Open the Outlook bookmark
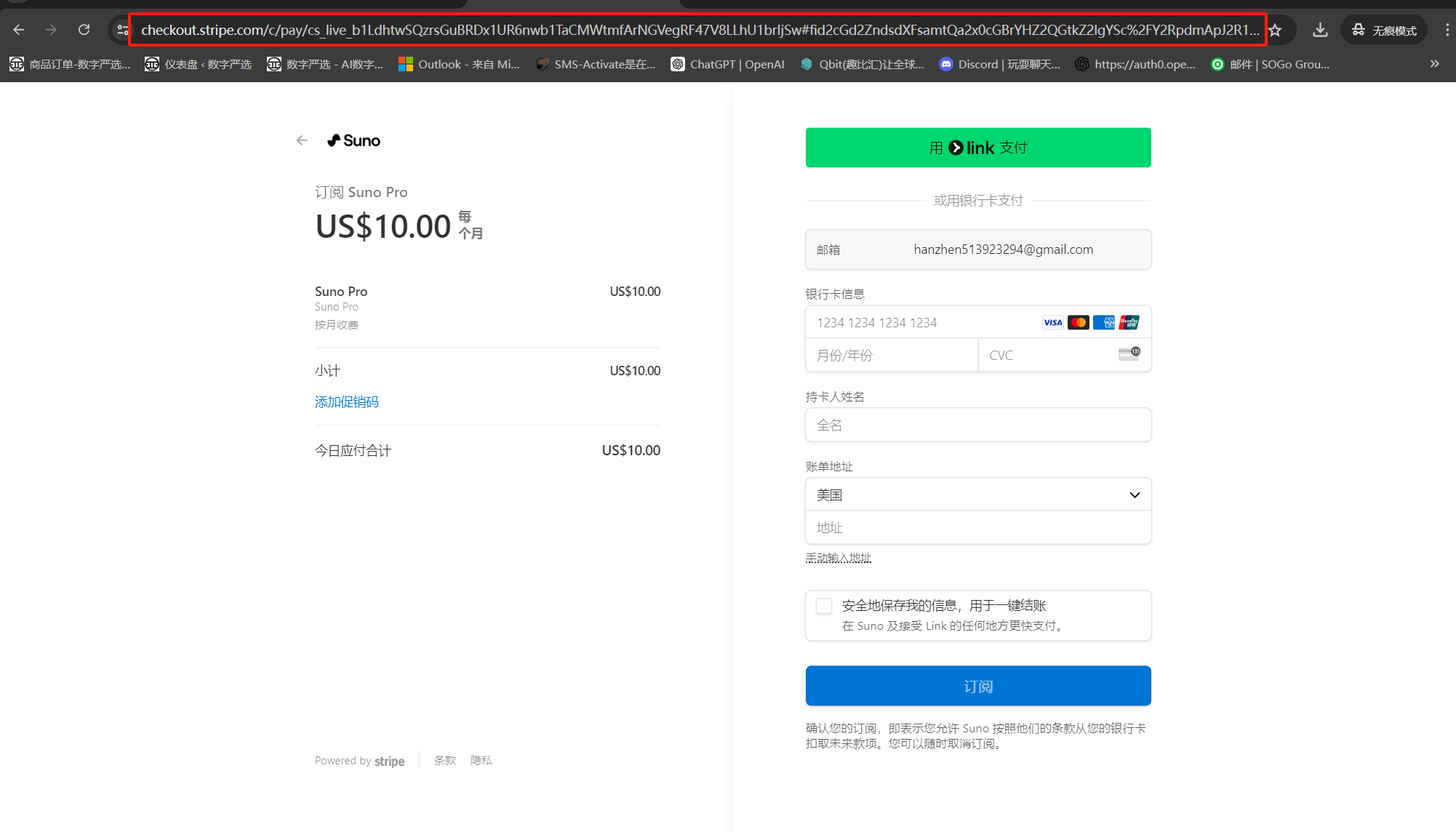 pyautogui.click(x=459, y=64)
